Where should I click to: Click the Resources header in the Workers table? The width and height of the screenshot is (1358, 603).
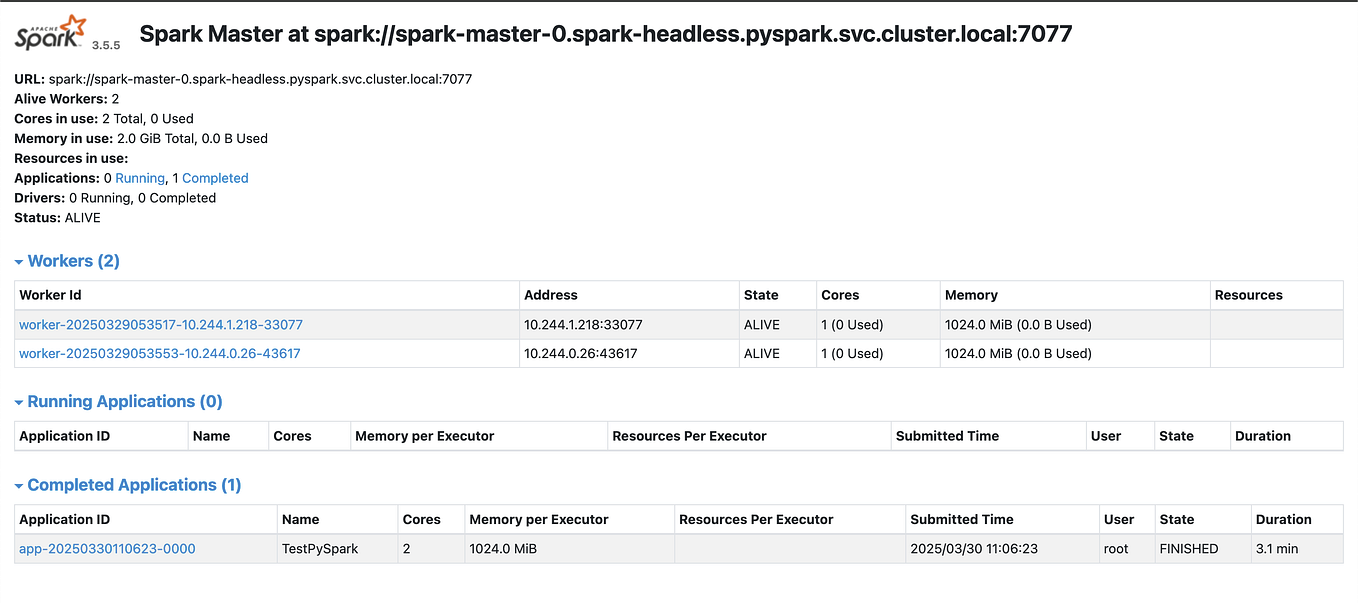click(x=1244, y=295)
